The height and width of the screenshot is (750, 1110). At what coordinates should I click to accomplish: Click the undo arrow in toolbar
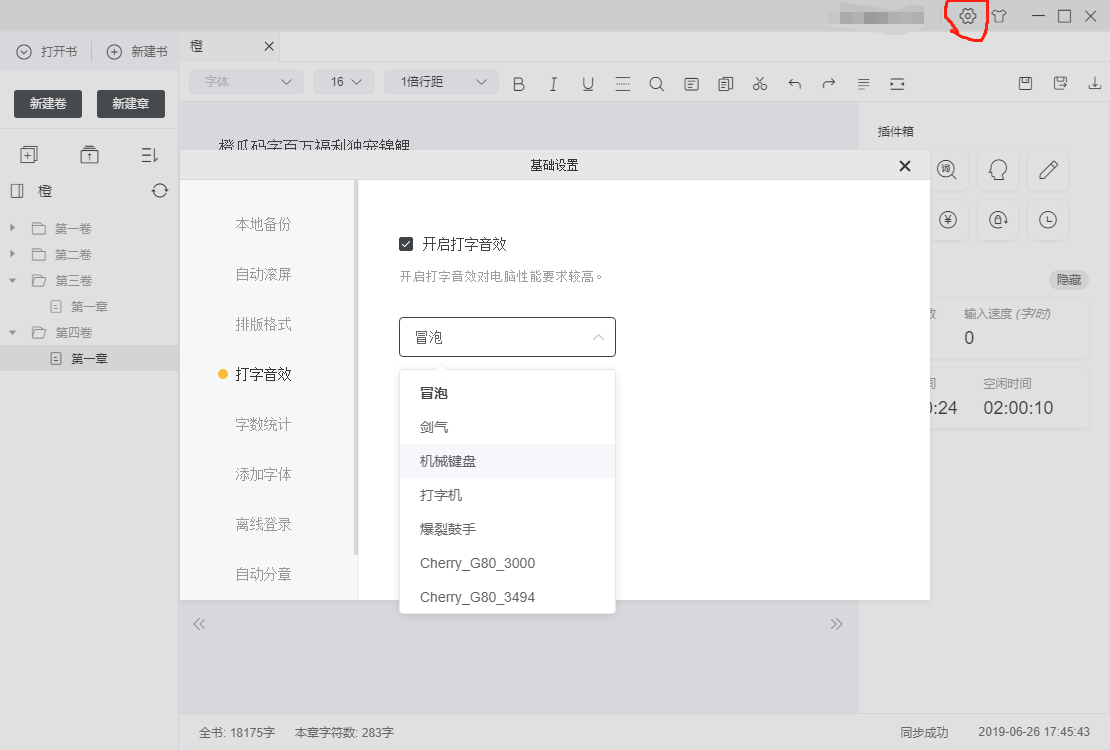coord(794,84)
